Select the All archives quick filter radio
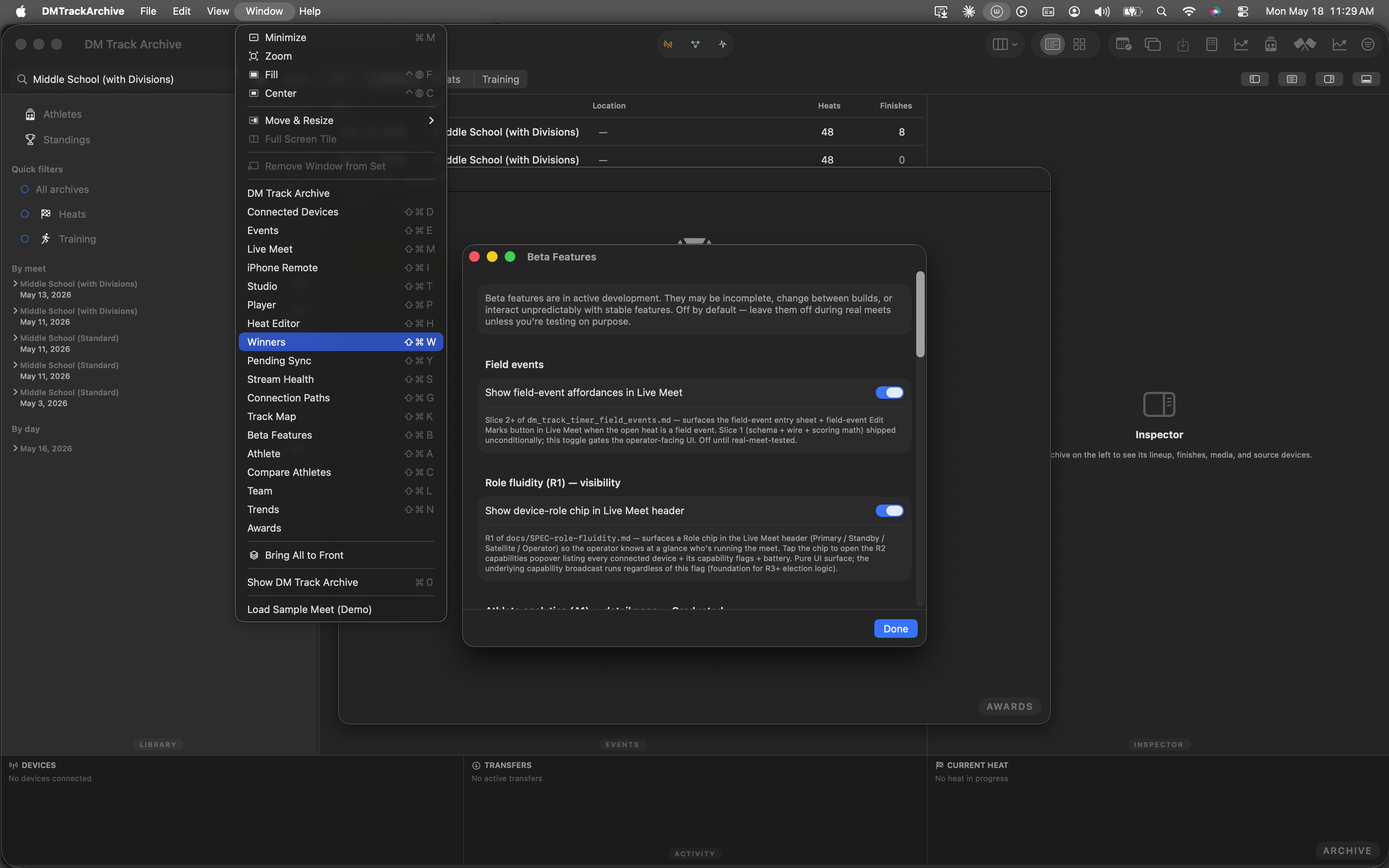The image size is (1389, 868). click(25, 189)
